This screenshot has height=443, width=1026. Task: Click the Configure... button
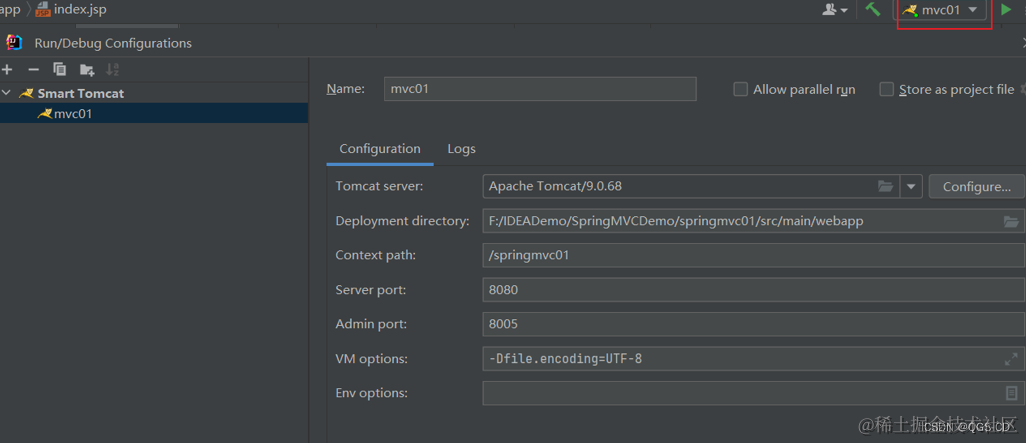976,186
